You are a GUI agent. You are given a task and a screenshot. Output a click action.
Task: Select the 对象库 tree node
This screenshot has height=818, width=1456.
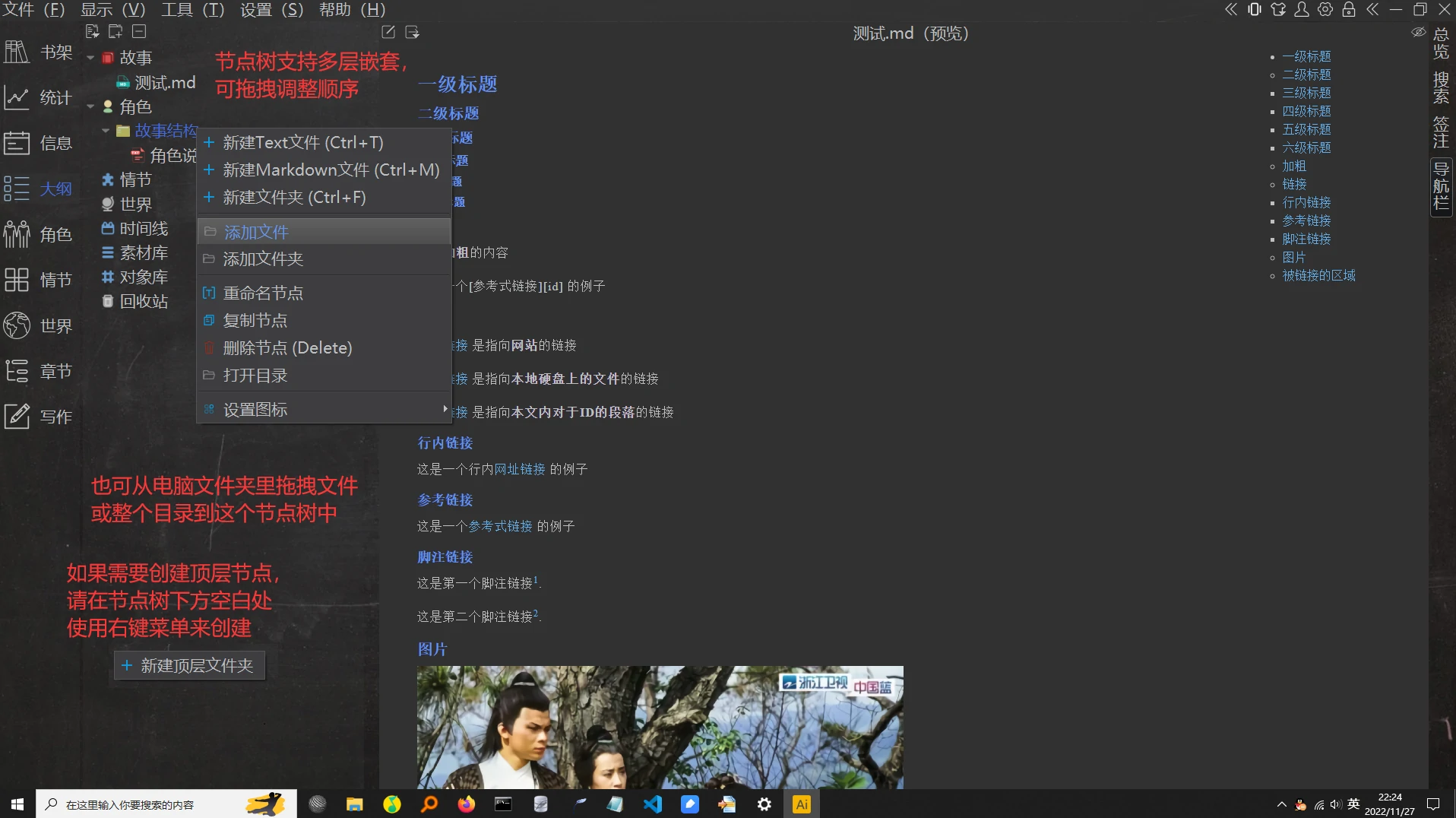(144, 277)
